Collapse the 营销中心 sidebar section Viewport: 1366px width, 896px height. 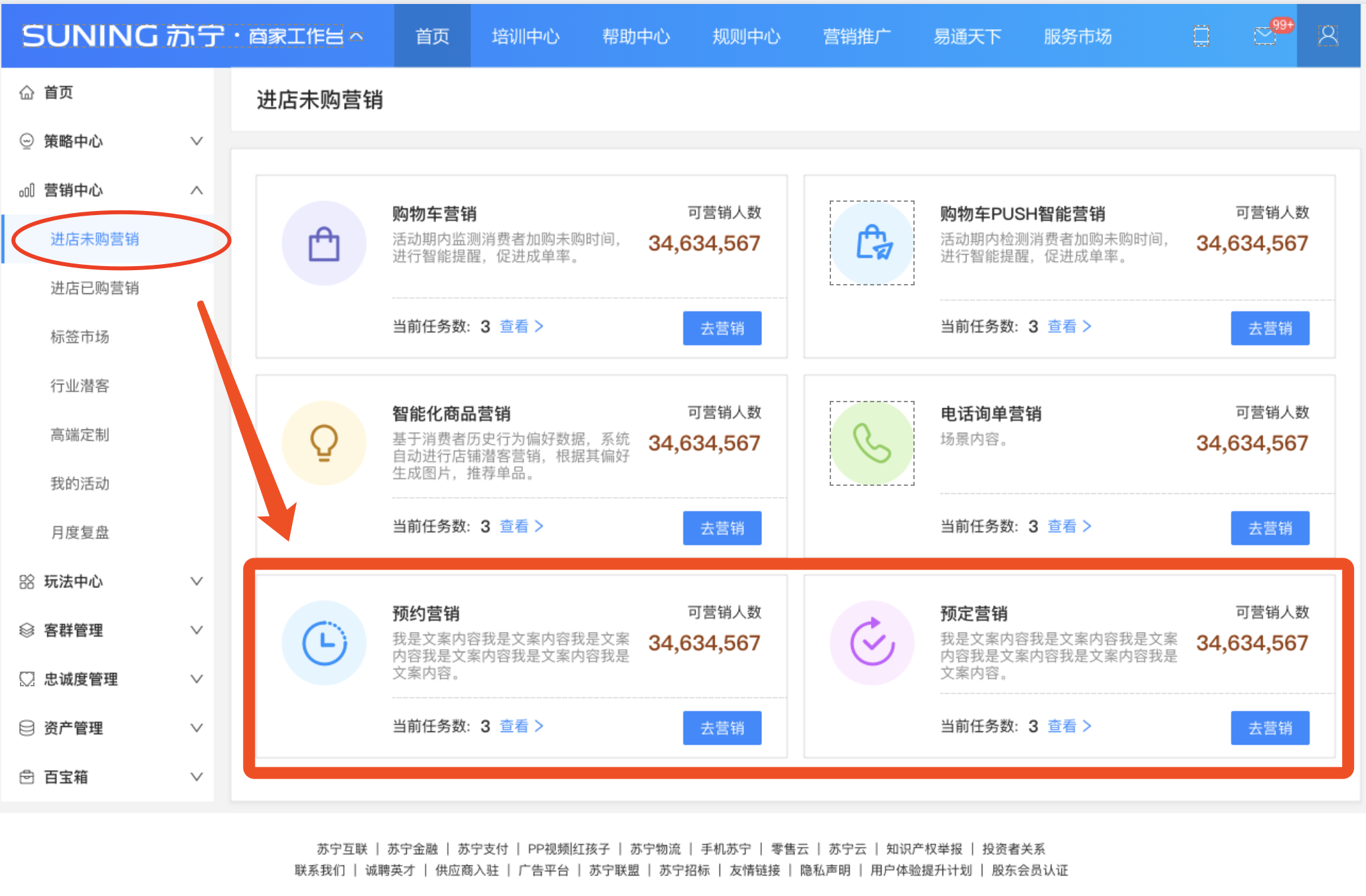click(x=196, y=190)
